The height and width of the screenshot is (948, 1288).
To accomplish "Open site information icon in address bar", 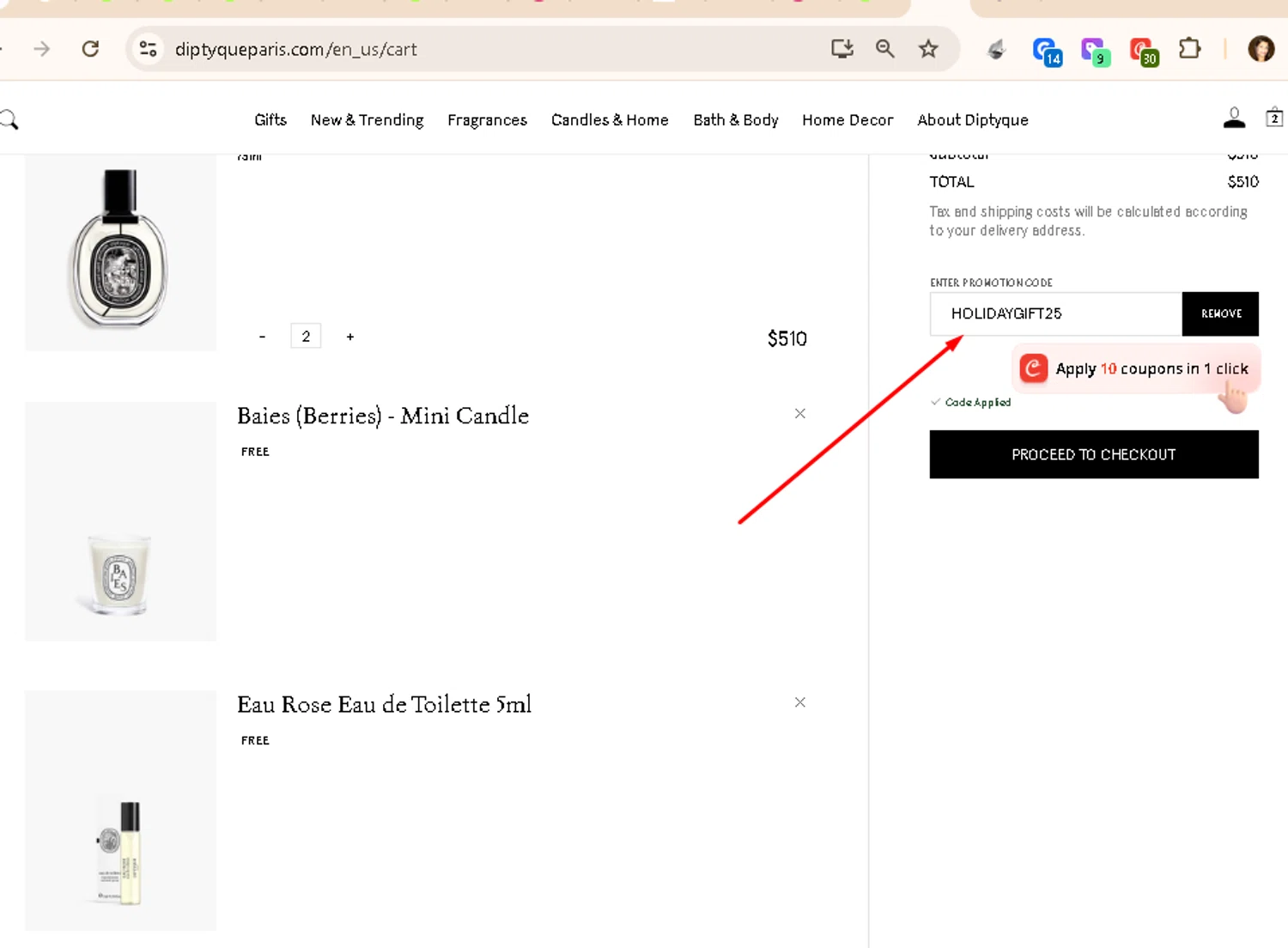I will click(x=148, y=49).
